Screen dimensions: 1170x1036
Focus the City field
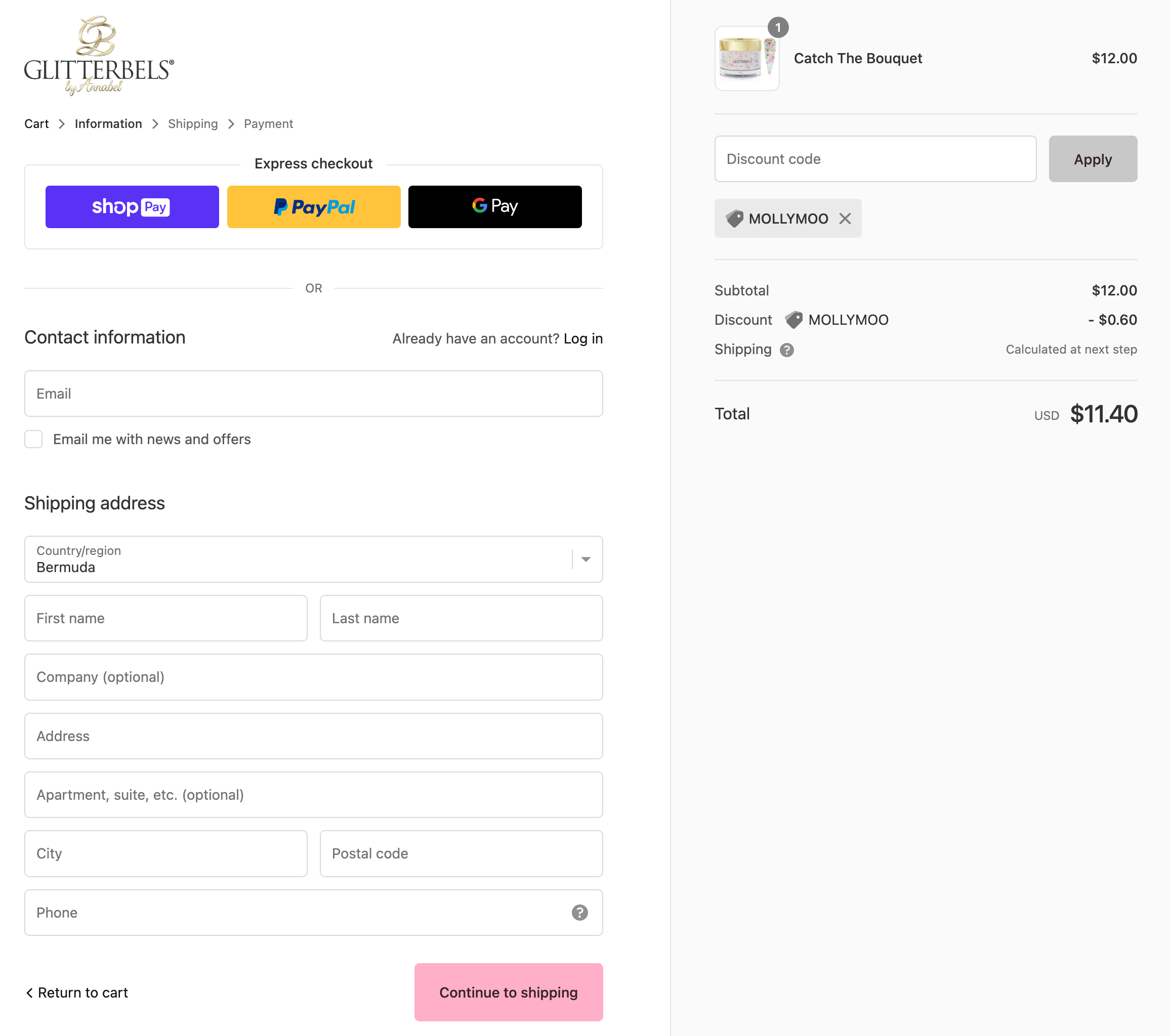[166, 853]
